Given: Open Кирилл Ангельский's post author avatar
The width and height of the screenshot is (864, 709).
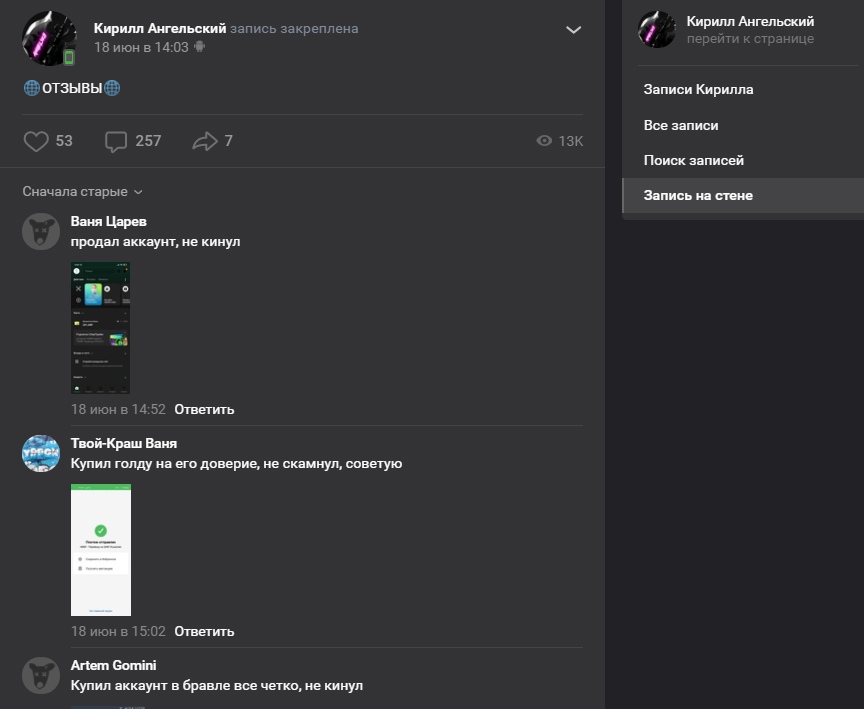Looking at the screenshot, I should pyautogui.click(x=49, y=38).
